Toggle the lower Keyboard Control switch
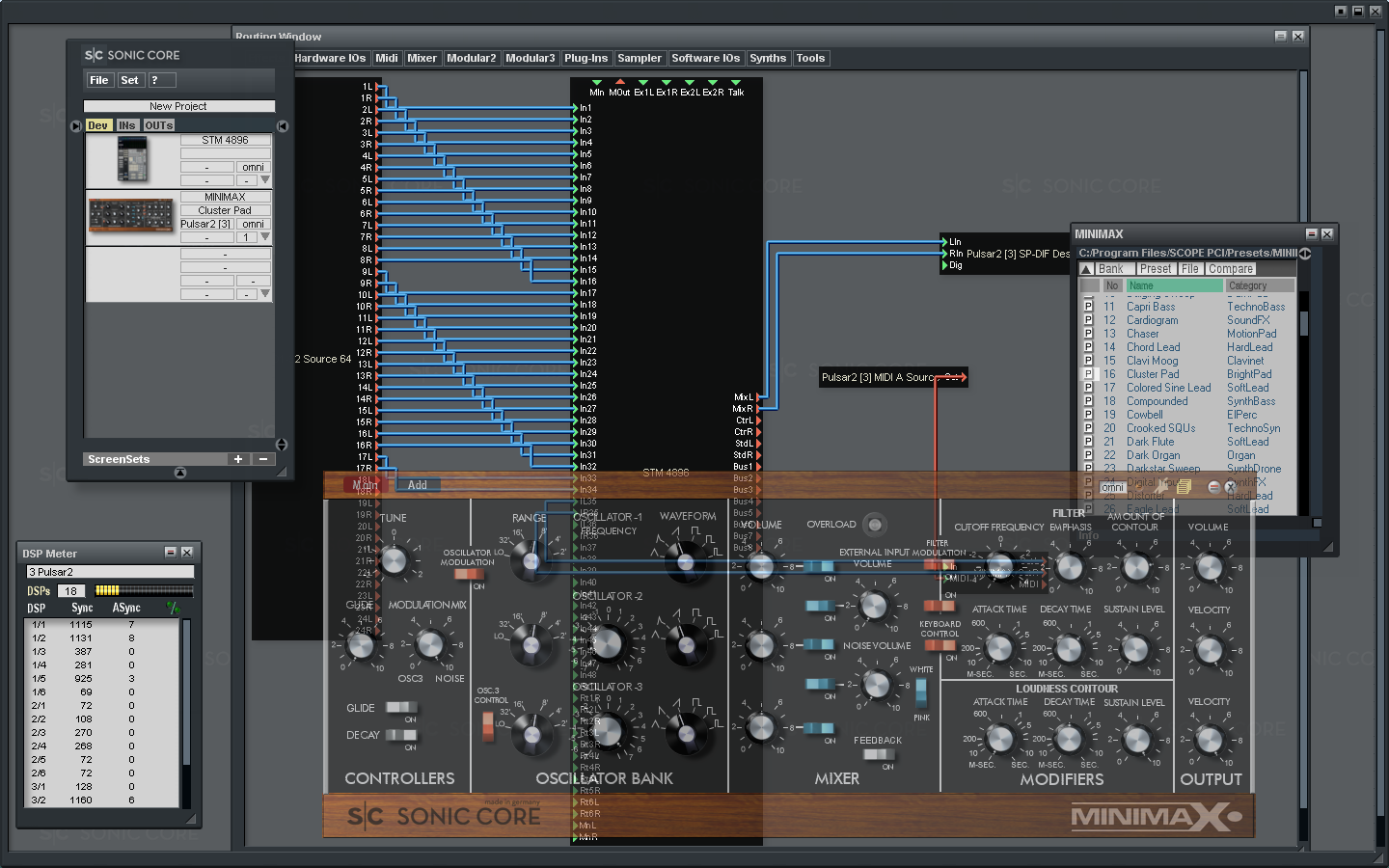Viewport: 1389px width, 868px height. [940, 645]
